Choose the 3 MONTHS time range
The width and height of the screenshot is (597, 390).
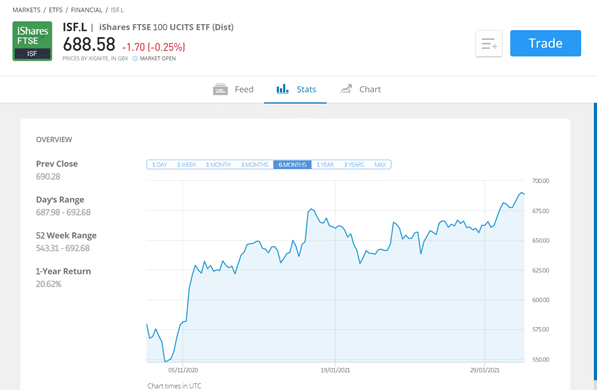254,165
